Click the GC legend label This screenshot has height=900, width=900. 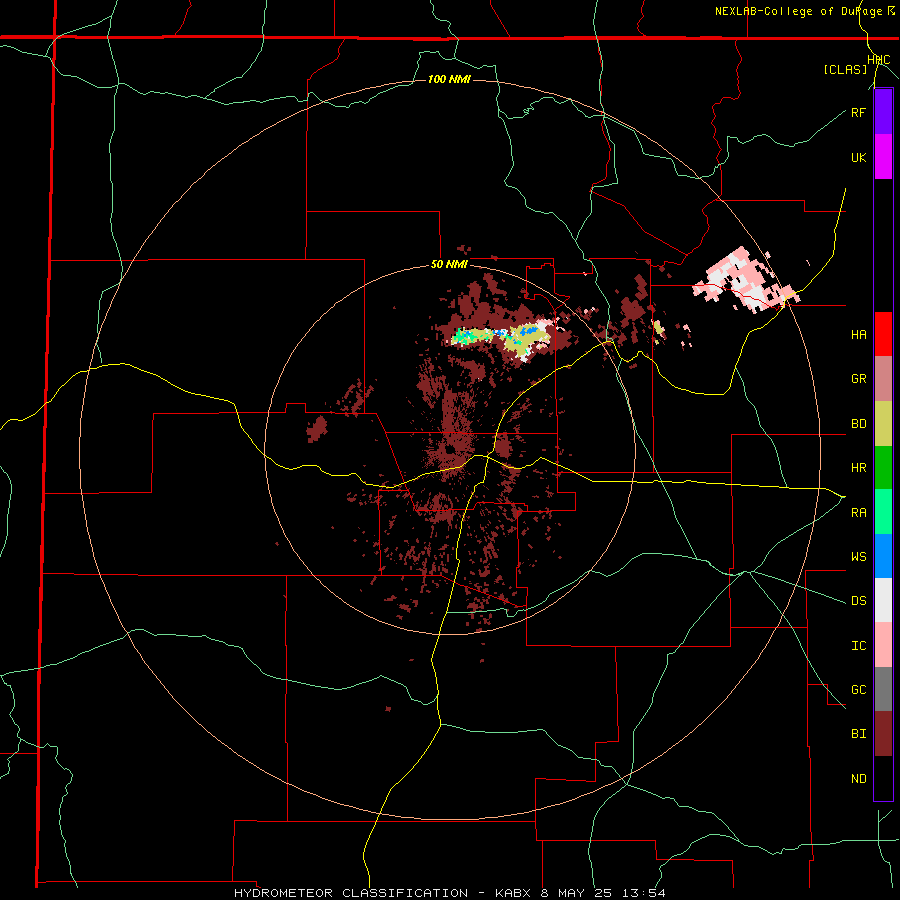pos(858,689)
